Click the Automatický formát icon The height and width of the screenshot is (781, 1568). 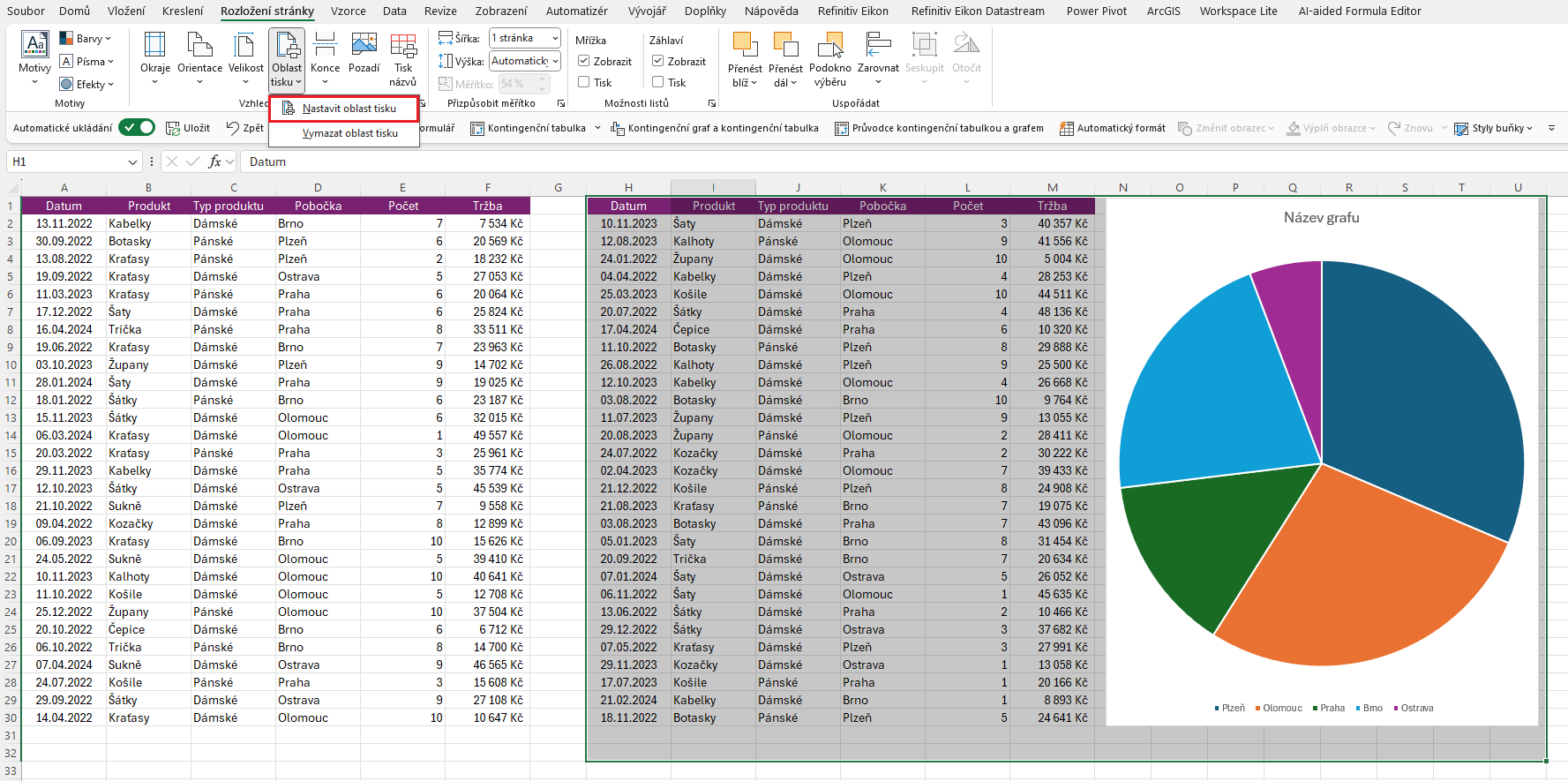click(x=1067, y=128)
